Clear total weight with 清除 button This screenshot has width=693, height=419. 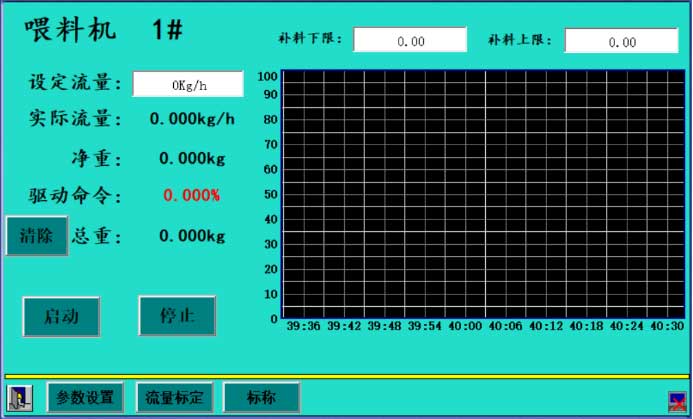[37, 236]
